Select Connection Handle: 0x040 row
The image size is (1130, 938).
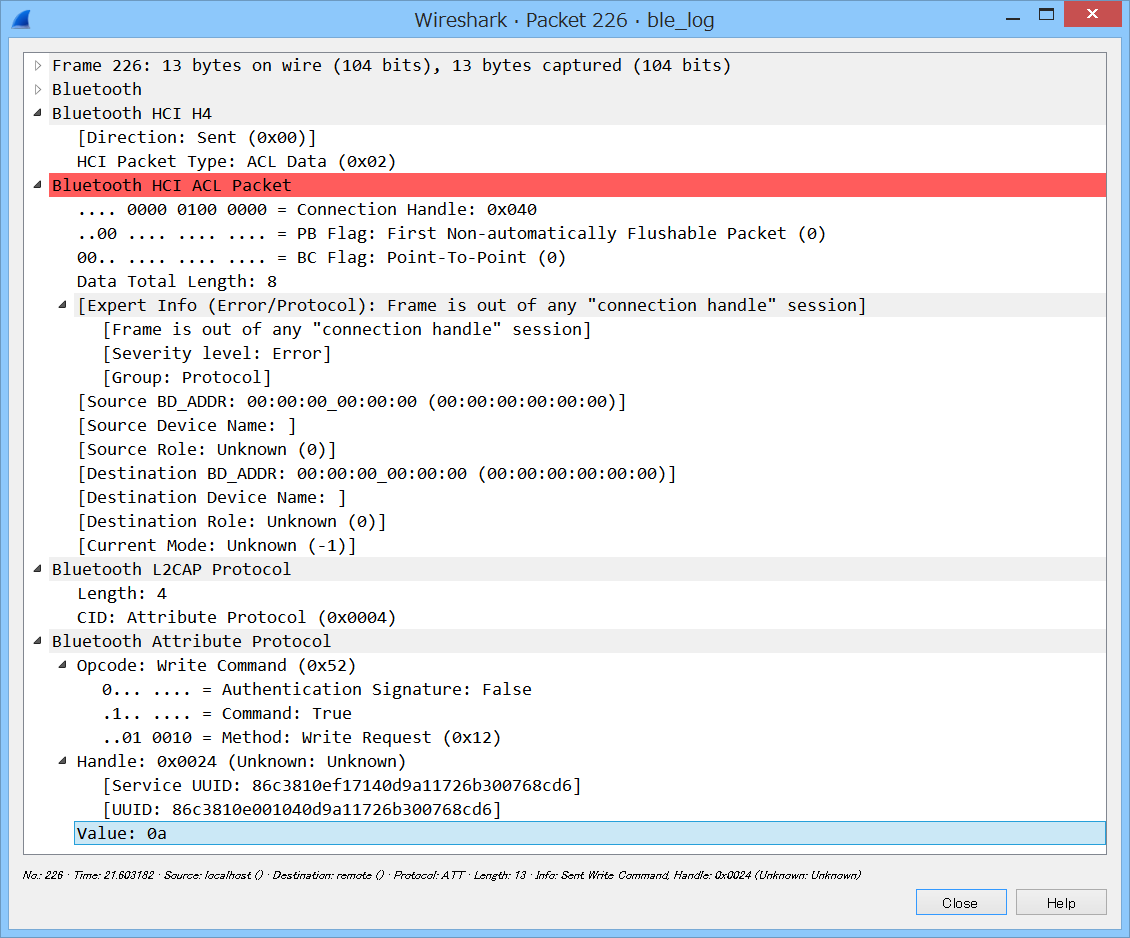pyautogui.click(x=590, y=210)
